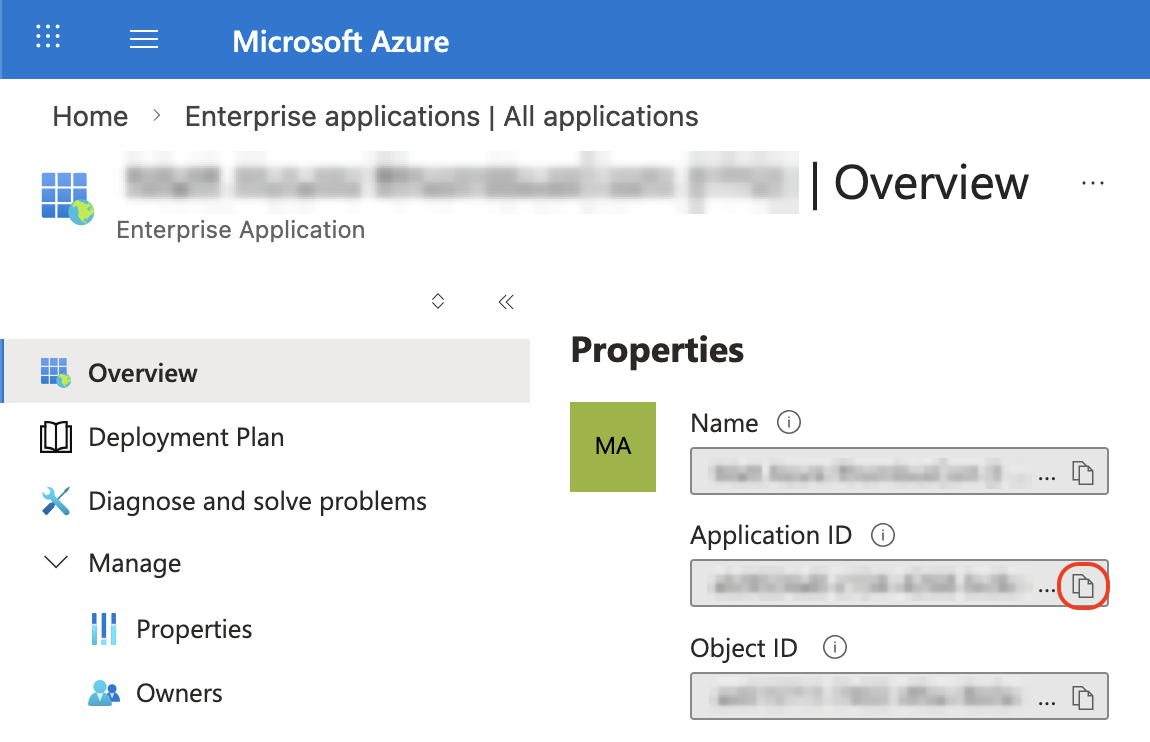Image resolution: width=1150 pixels, height=742 pixels.
Task: Open Enterprise applications | All applications breadcrumb
Action: coord(442,117)
